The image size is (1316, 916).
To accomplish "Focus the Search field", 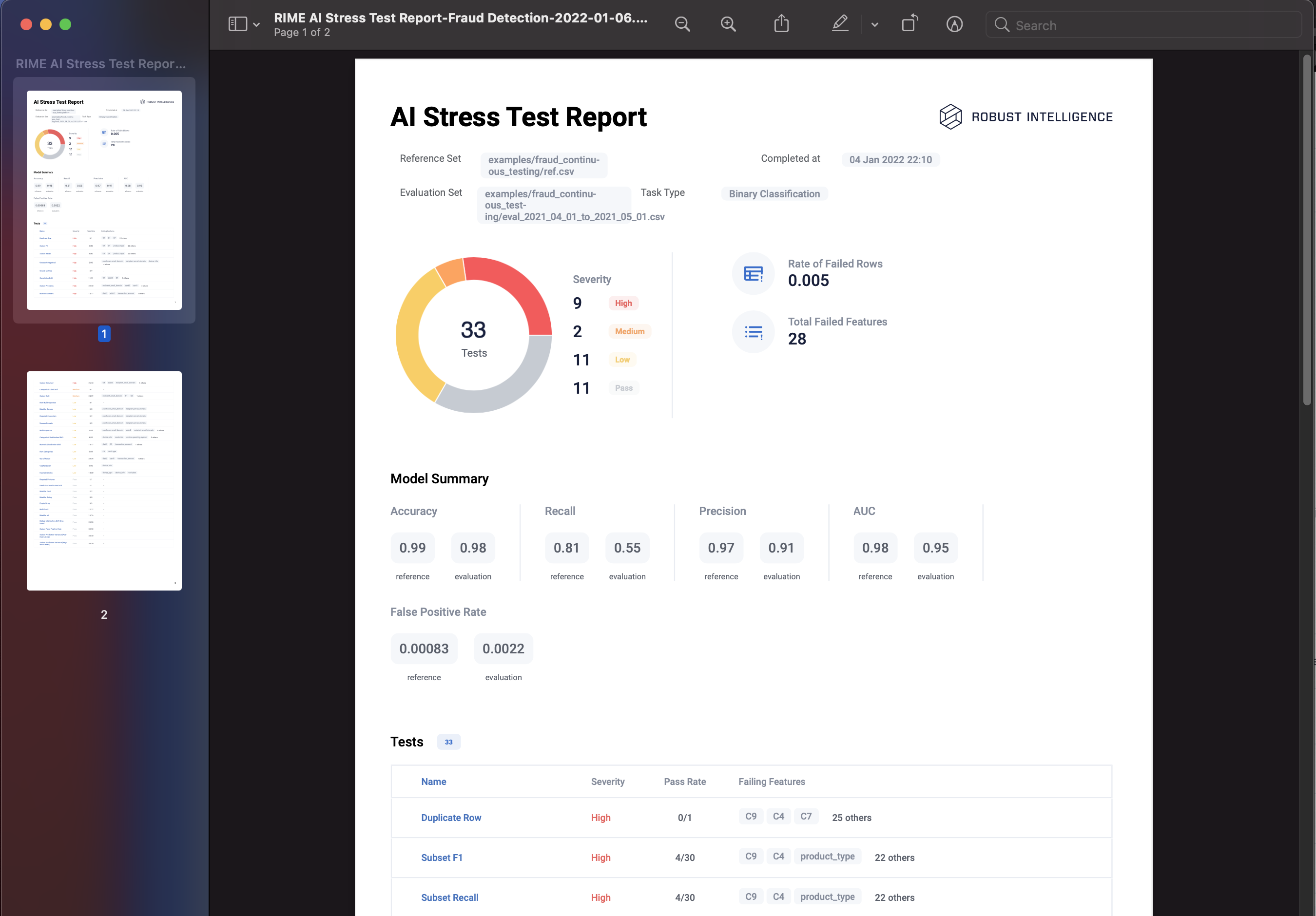I will pos(1143,25).
